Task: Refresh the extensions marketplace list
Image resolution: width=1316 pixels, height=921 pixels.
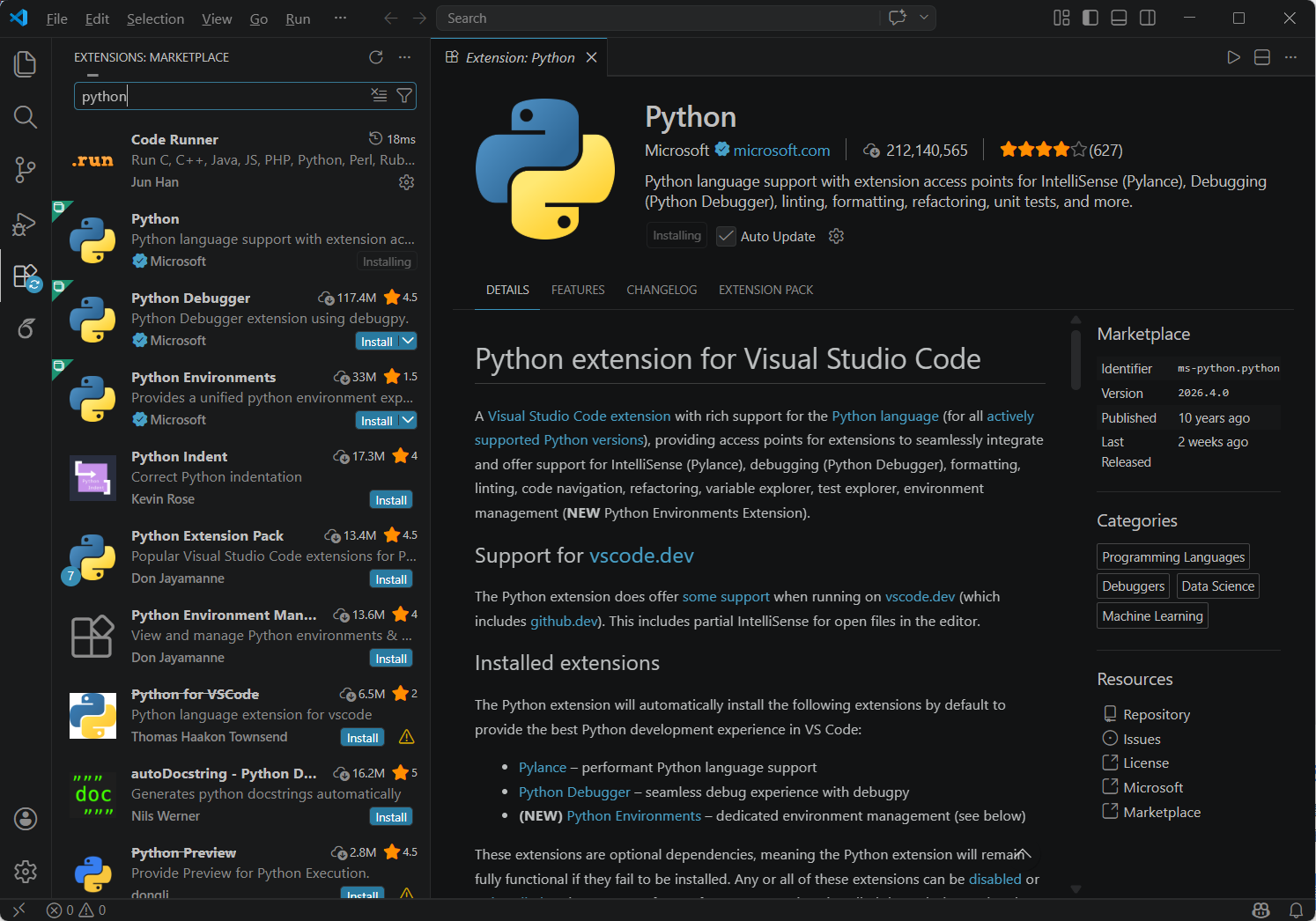Action: 376,57
